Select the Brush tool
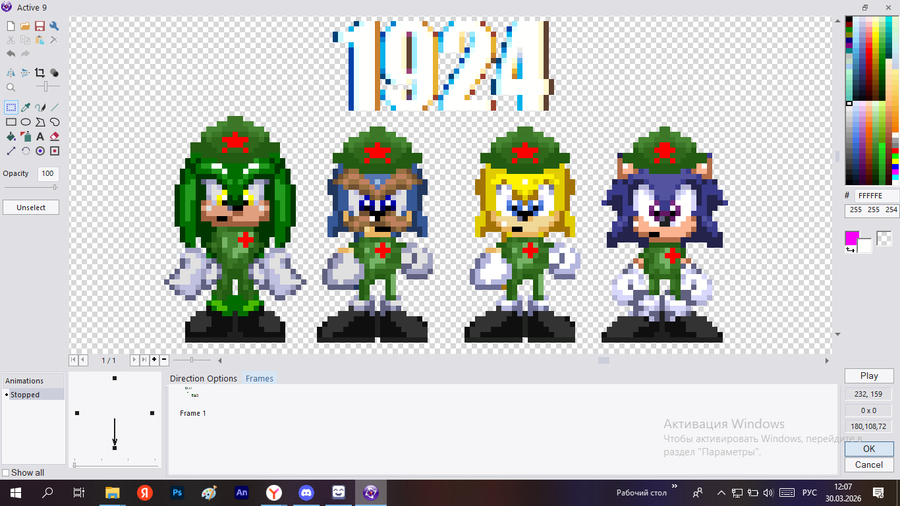The image size is (900, 506). point(40,107)
